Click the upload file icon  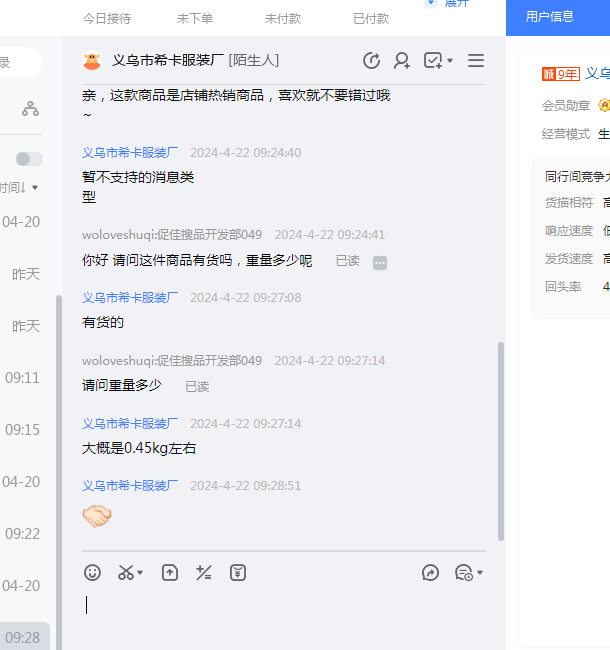(170, 573)
